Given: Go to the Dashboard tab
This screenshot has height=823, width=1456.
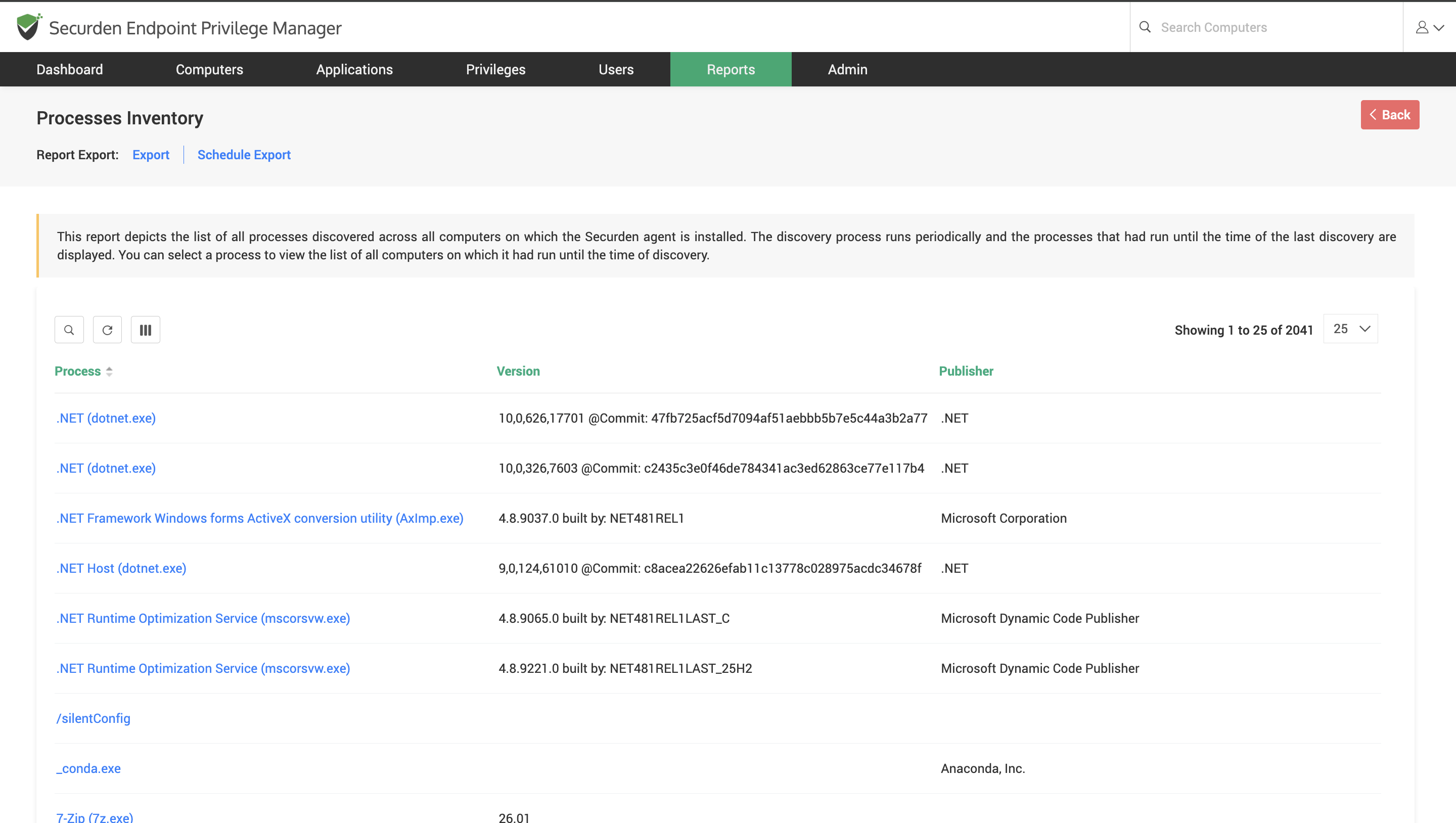Looking at the screenshot, I should [x=70, y=69].
